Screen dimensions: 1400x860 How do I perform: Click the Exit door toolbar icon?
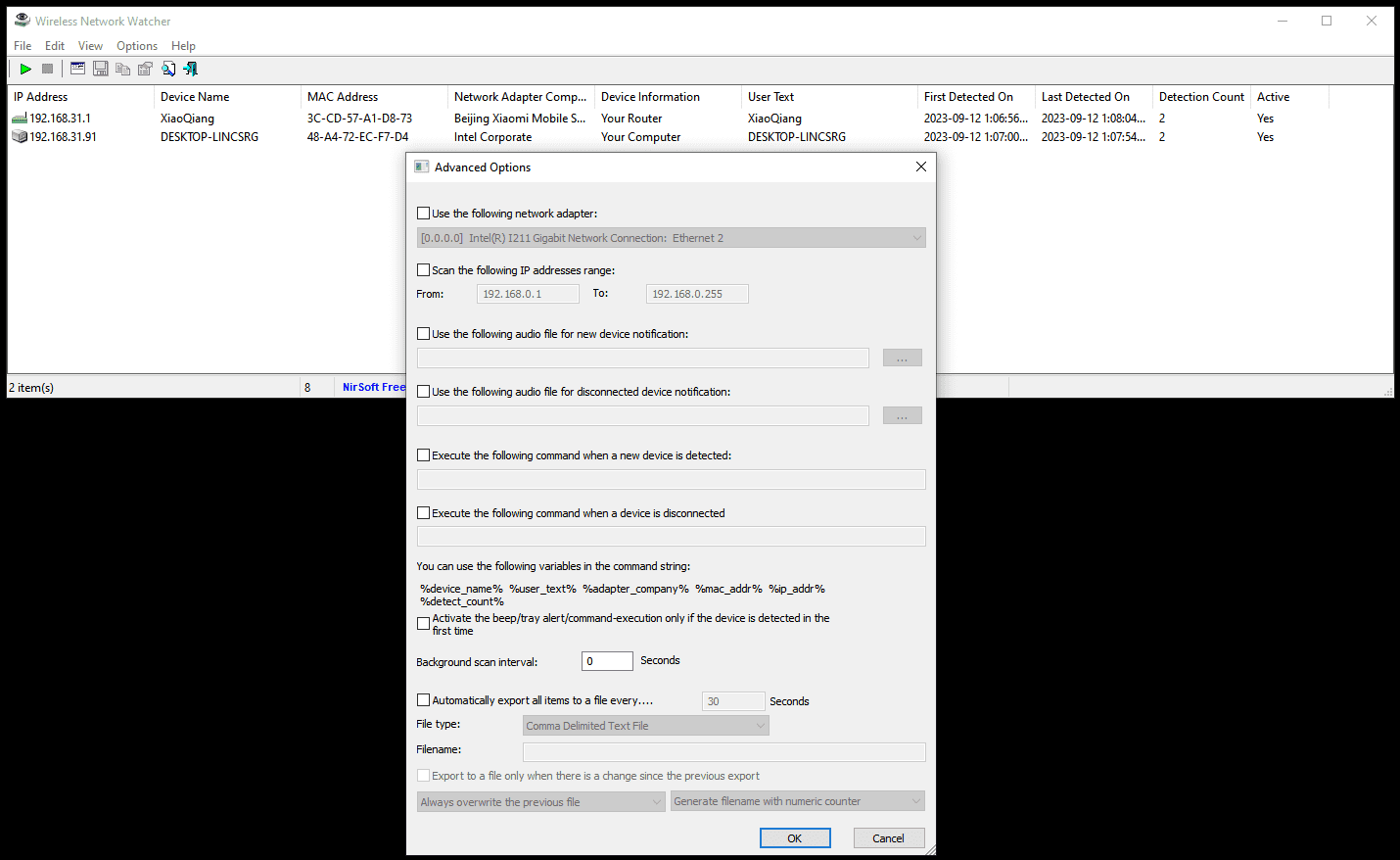point(191,69)
